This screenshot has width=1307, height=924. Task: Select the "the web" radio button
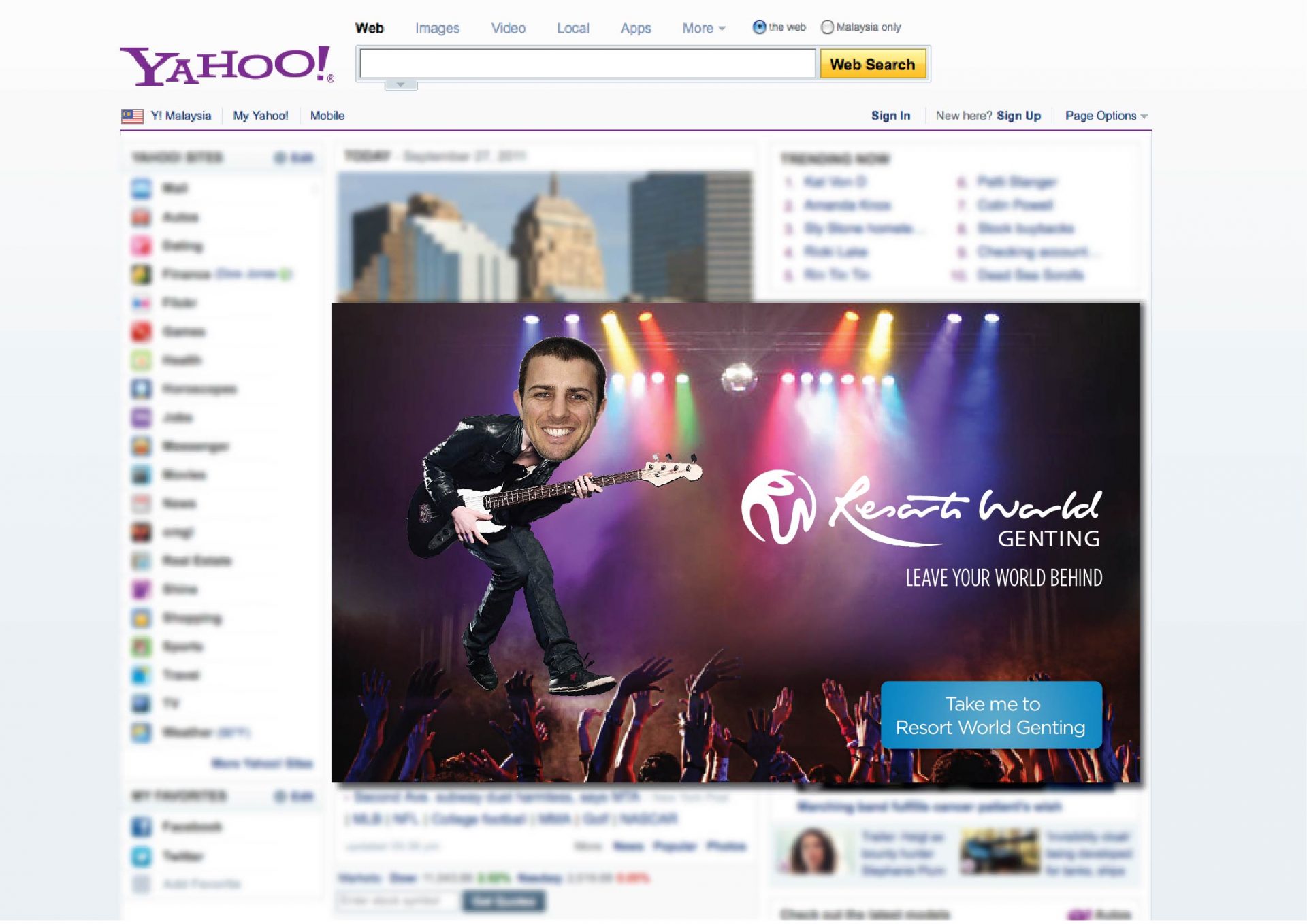click(x=759, y=27)
